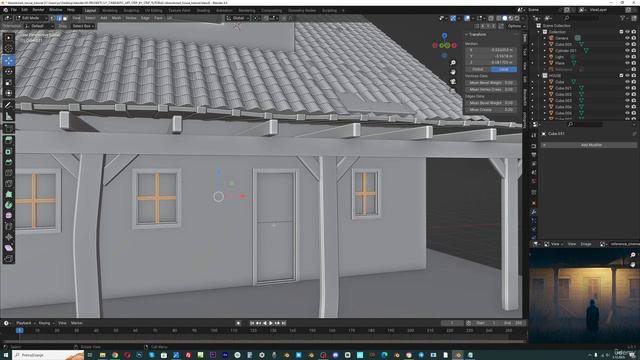Select the Edge Slide tool

9,227
